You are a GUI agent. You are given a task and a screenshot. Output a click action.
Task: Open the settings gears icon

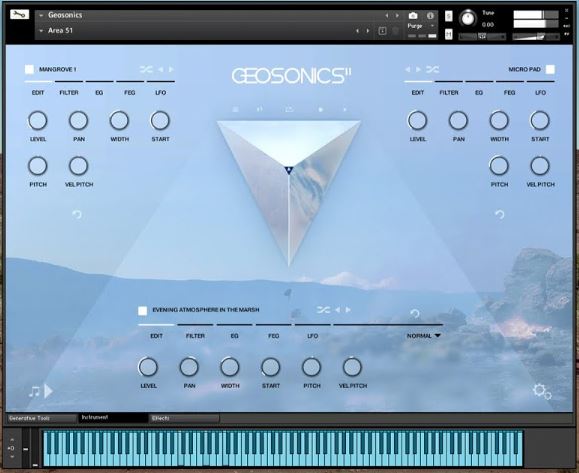point(542,391)
